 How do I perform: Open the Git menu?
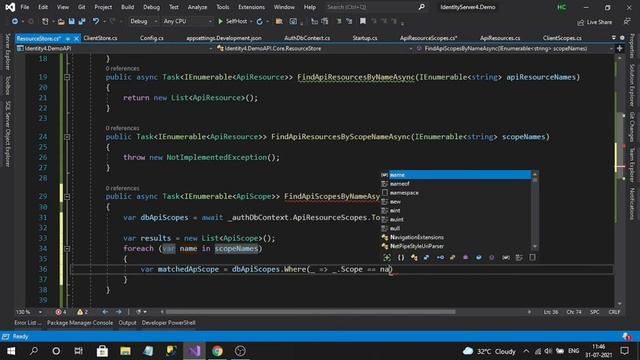pyautogui.click(x=81, y=7)
